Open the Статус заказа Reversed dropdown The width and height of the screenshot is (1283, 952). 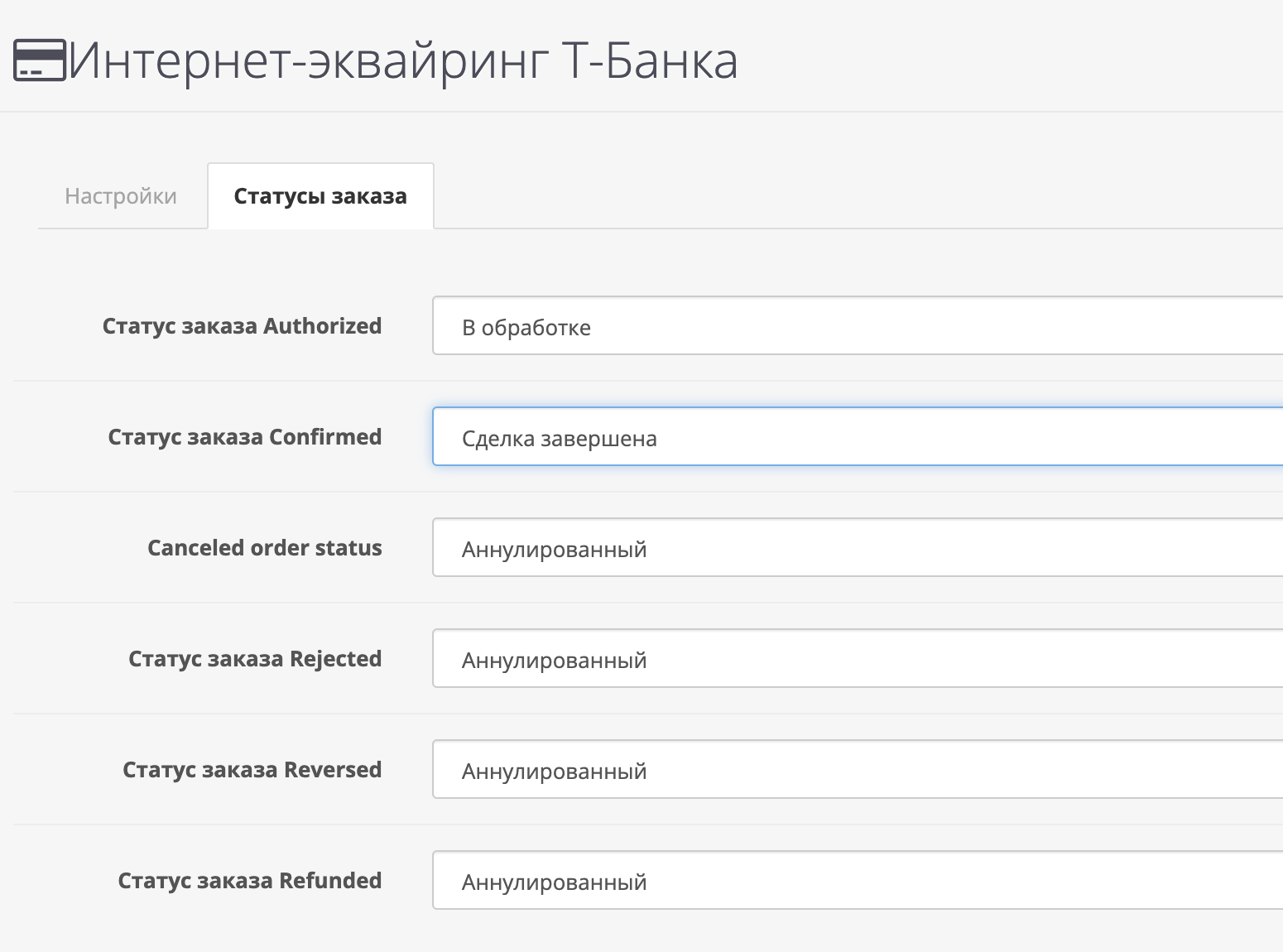[x=858, y=770]
